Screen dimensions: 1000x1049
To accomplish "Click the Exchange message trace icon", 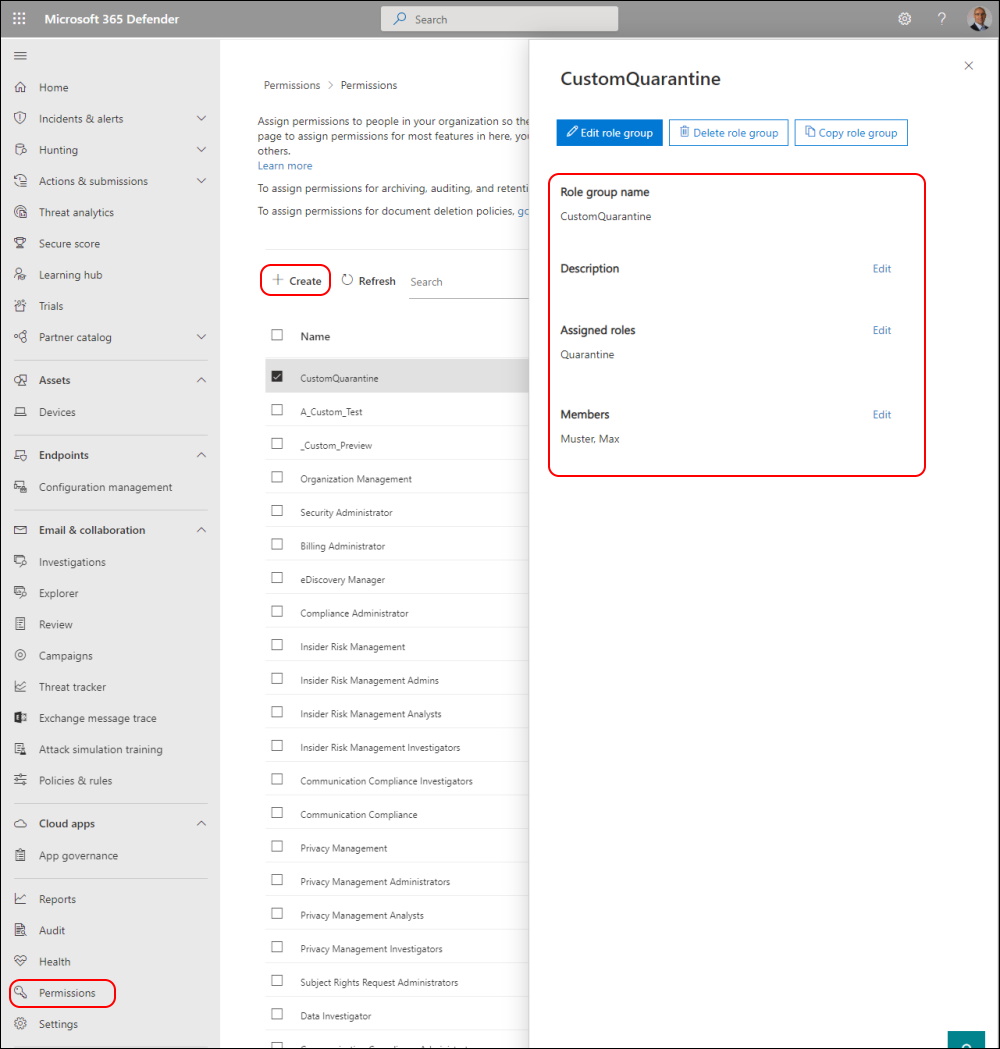I will [x=21, y=717].
